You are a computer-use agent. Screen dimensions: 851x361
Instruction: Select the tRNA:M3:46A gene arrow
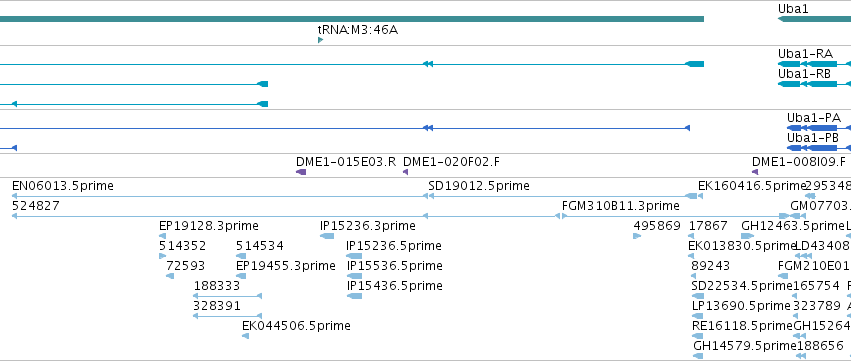[320, 40]
